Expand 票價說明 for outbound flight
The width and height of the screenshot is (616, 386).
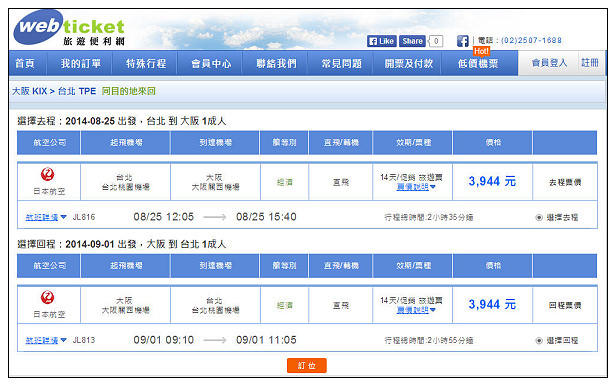[416, 187]
